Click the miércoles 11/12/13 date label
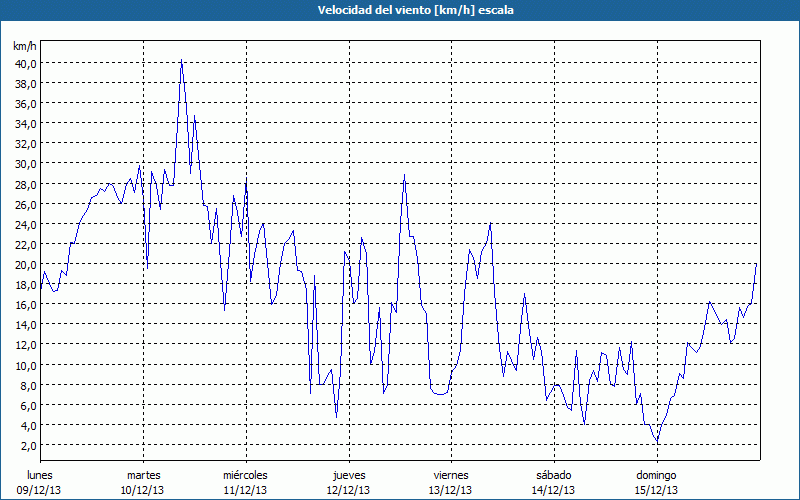This screenshot has height=500, width=800. [x=245, y=482]
